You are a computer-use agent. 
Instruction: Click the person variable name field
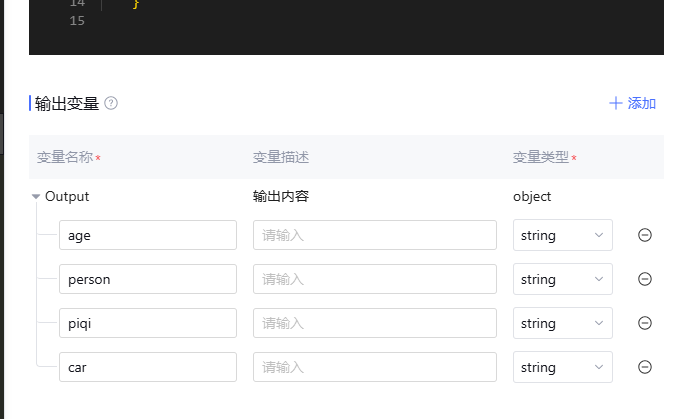(147, 279)
